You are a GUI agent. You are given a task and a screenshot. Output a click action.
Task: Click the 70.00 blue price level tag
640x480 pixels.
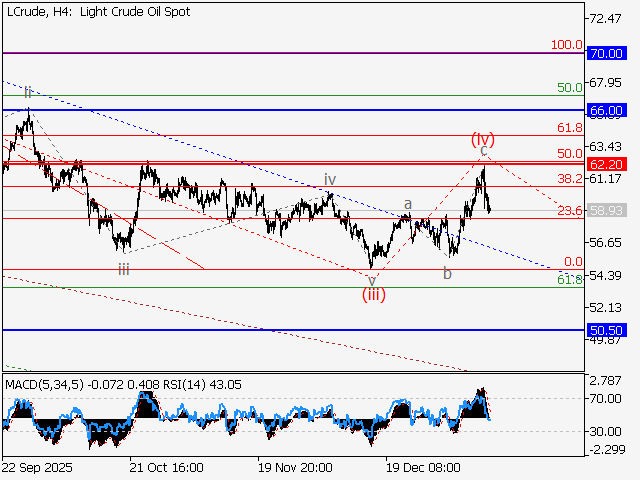click(607, 53)
